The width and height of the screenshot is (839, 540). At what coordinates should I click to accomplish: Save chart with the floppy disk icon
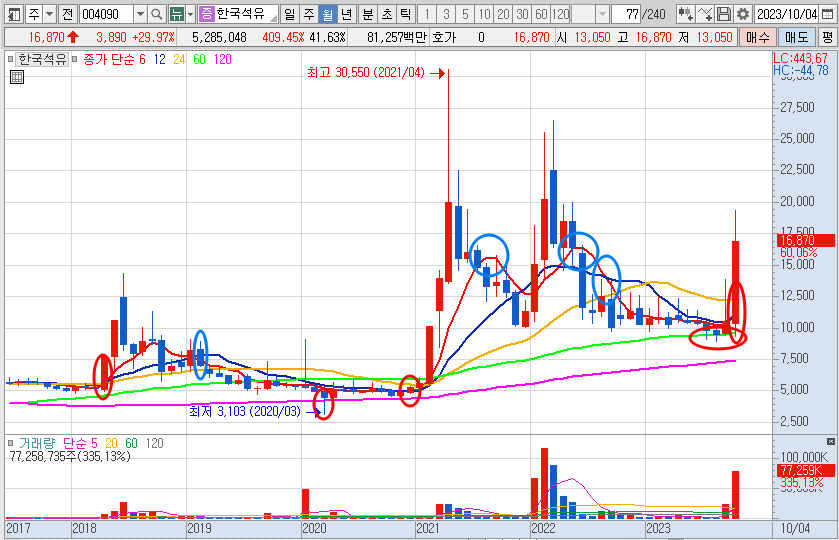[x=724, y=14]
